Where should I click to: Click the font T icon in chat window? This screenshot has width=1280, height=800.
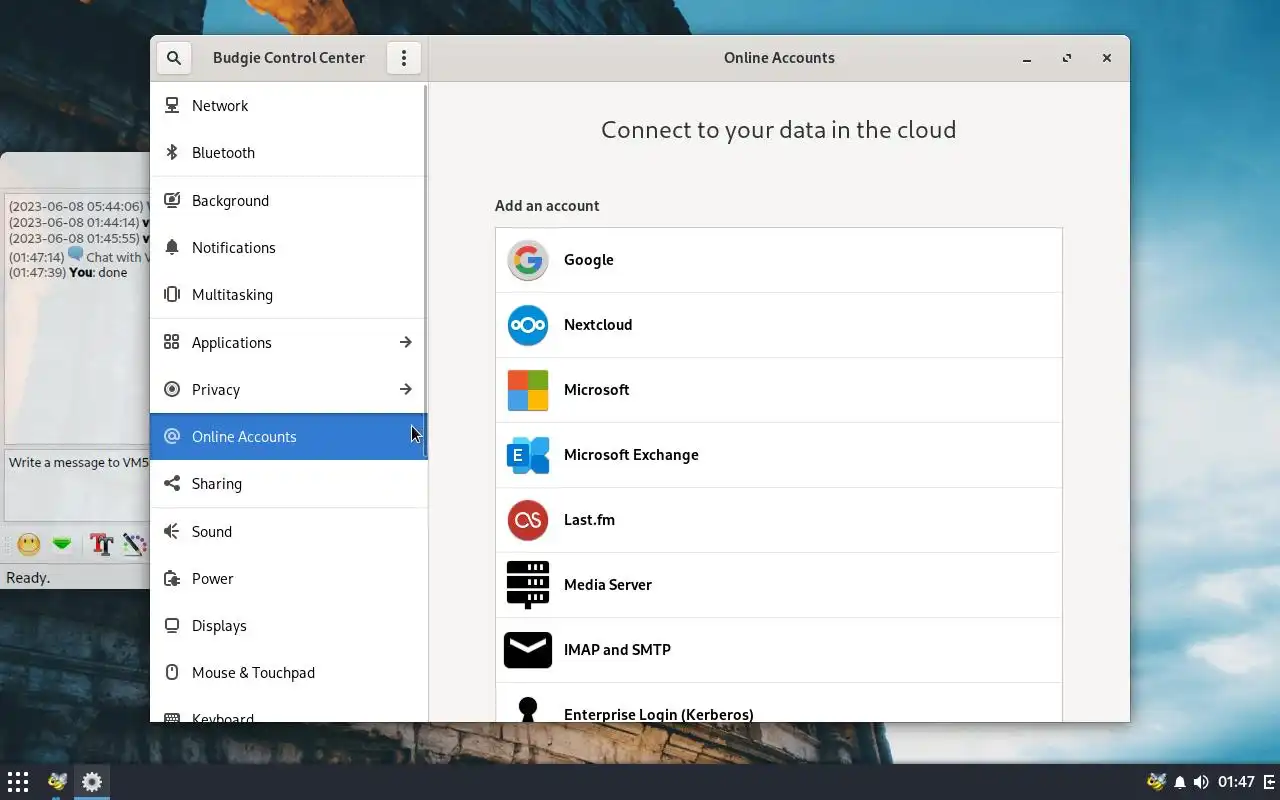tap(101, 544)
